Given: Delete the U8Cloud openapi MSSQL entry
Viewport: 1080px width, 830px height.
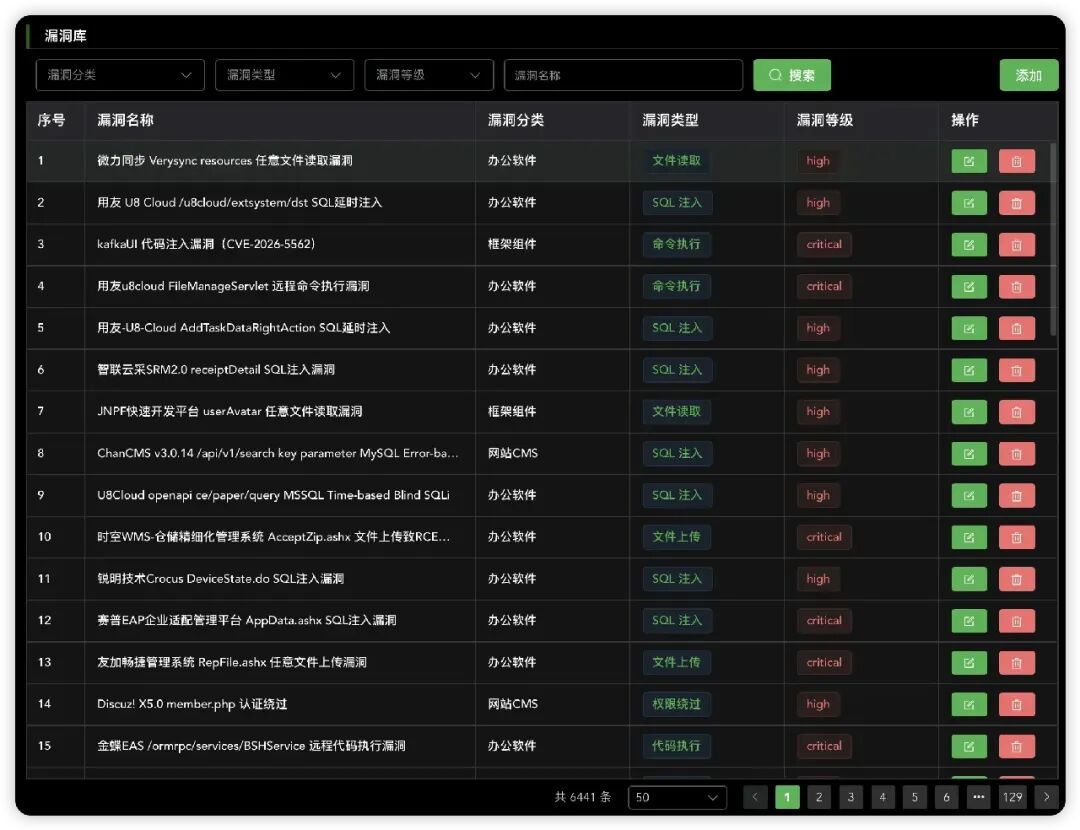Looking at the screenshot, I should [x=1016, y=495].
